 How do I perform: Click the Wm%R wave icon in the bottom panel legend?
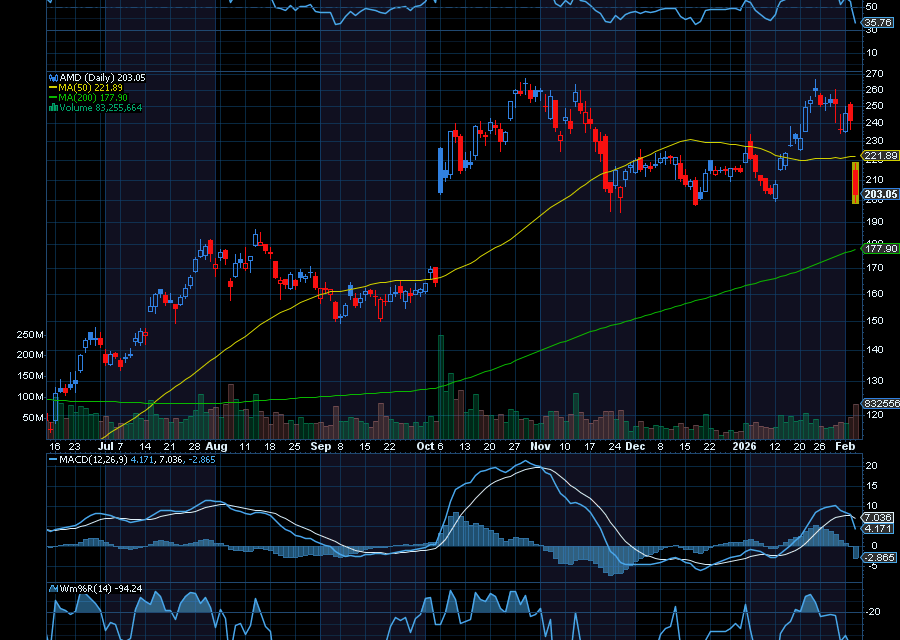pyautogui.click(x=52, y=588)
